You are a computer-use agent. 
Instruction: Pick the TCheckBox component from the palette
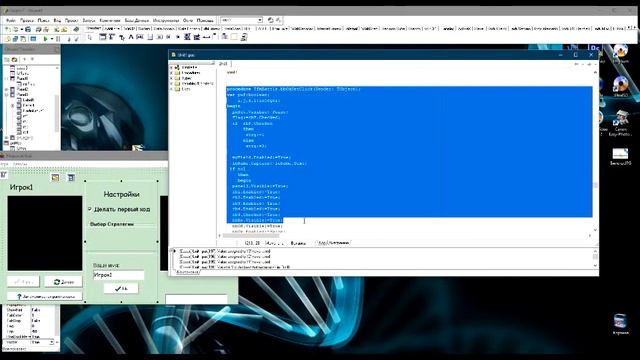pos(169,38)
